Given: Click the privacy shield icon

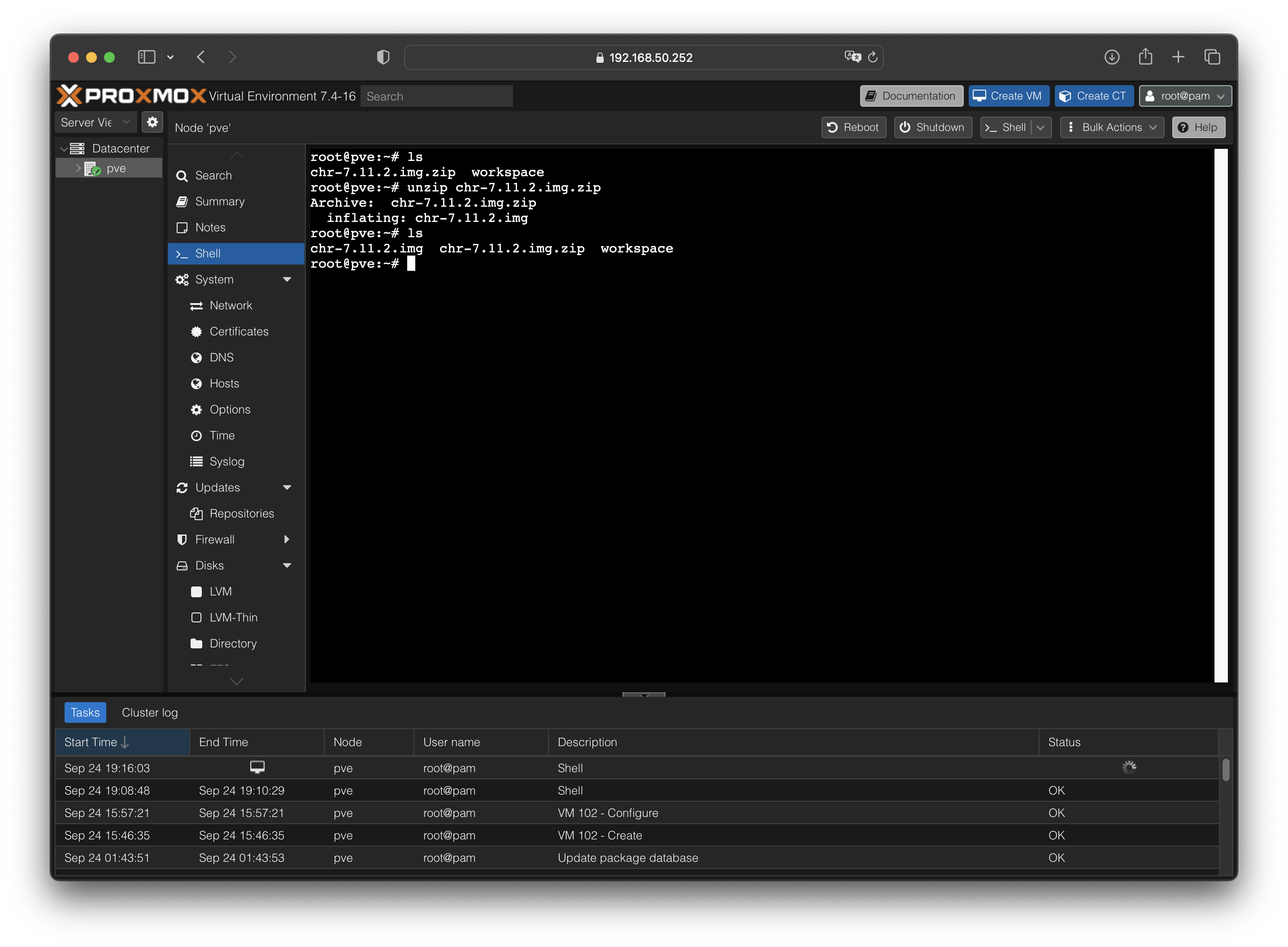Looking at the screenshot, I should tap(383, 57).
